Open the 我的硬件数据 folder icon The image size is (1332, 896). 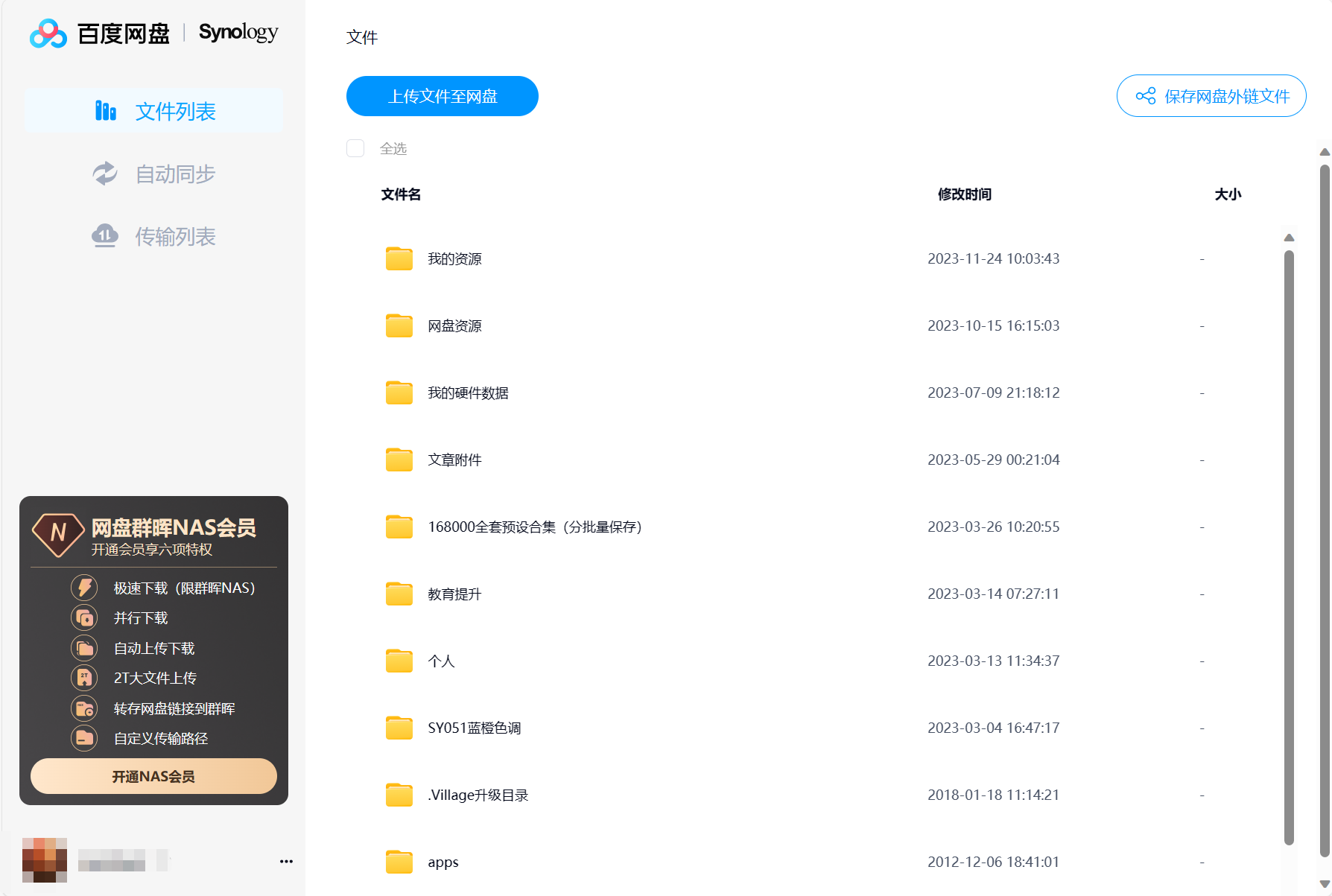[399, 393]
